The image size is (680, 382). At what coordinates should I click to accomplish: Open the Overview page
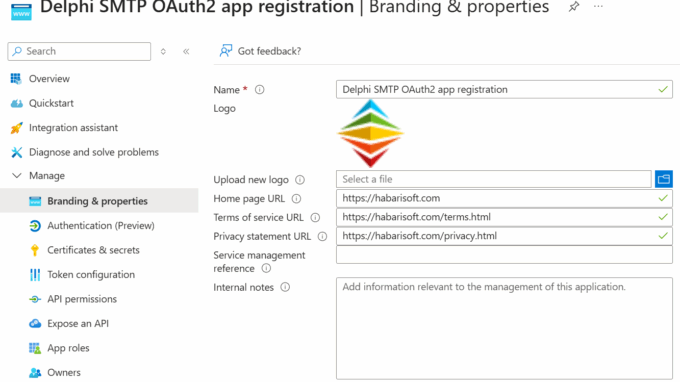[x=49, y=78]
